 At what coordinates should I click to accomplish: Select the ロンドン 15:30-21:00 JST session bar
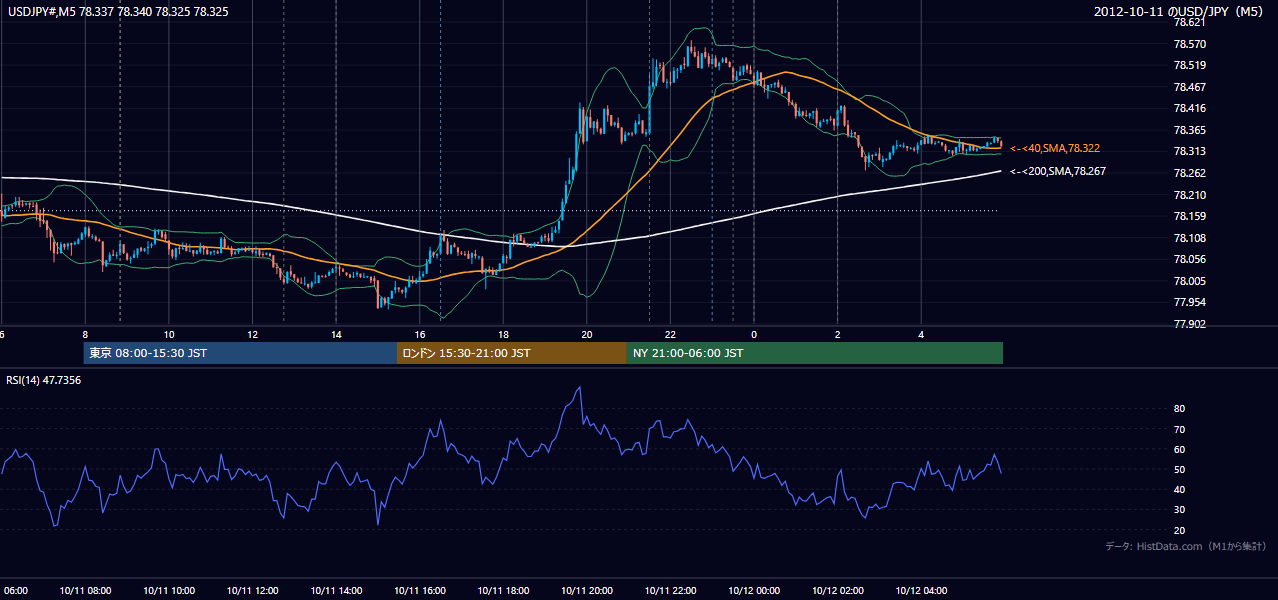coord(512,353)
